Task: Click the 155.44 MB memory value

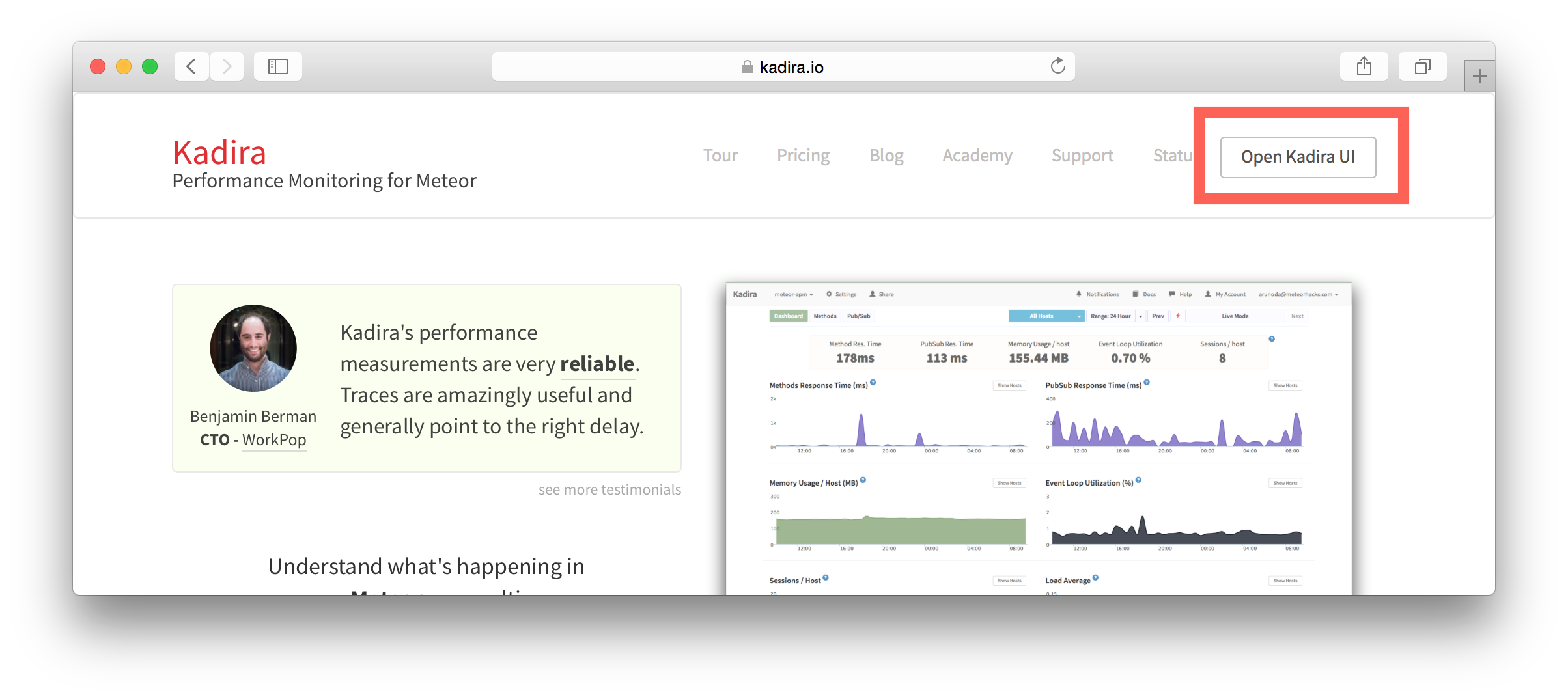Action: coord(1039,358)
